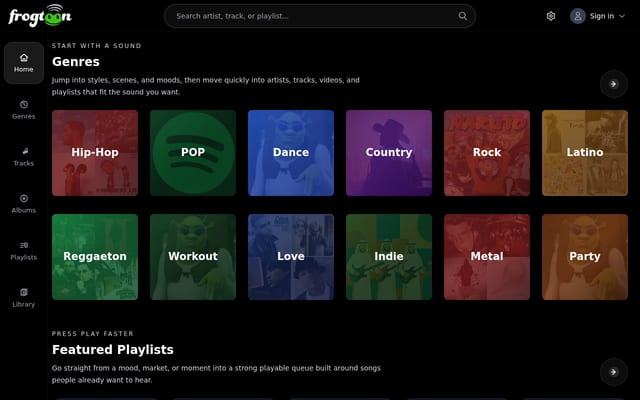Click the START WITH A SOUND label

[97, 46]
